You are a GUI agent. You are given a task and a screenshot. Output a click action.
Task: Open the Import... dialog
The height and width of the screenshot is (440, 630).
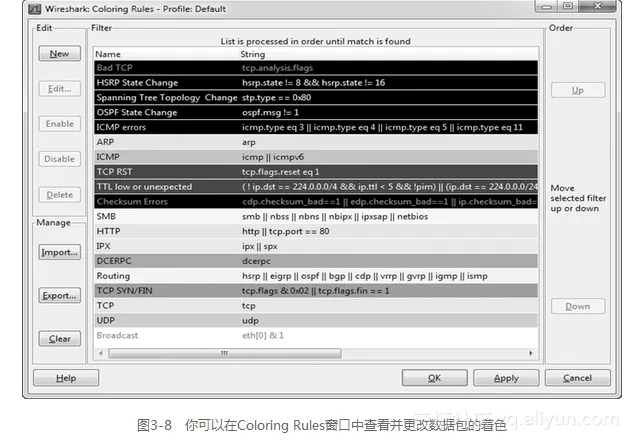tap(59, 252)
